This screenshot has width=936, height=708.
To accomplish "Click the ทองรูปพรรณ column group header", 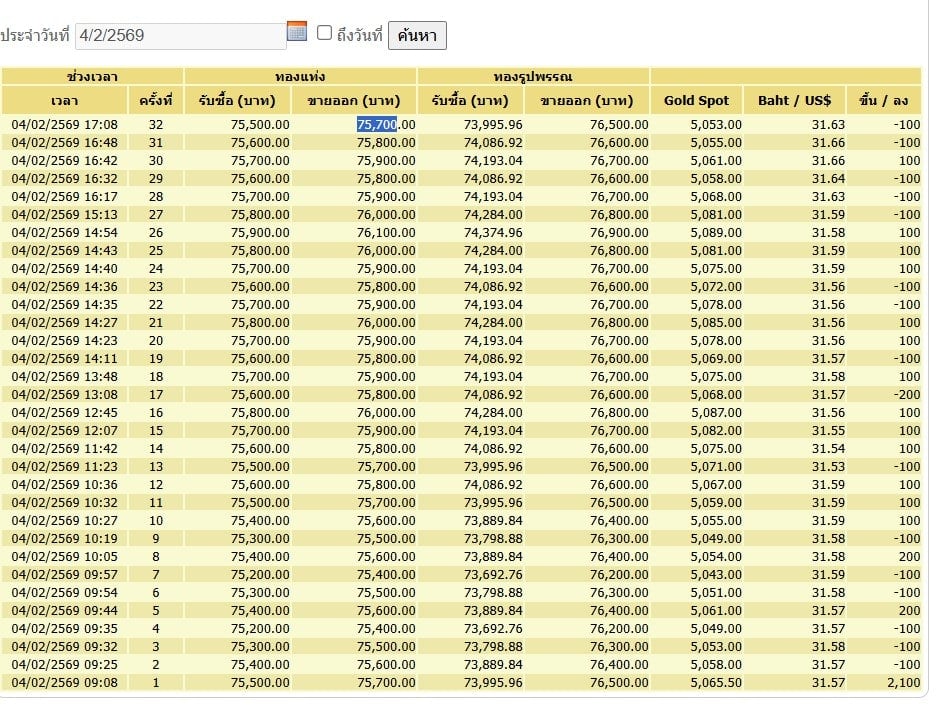I will tap(533, 76).
